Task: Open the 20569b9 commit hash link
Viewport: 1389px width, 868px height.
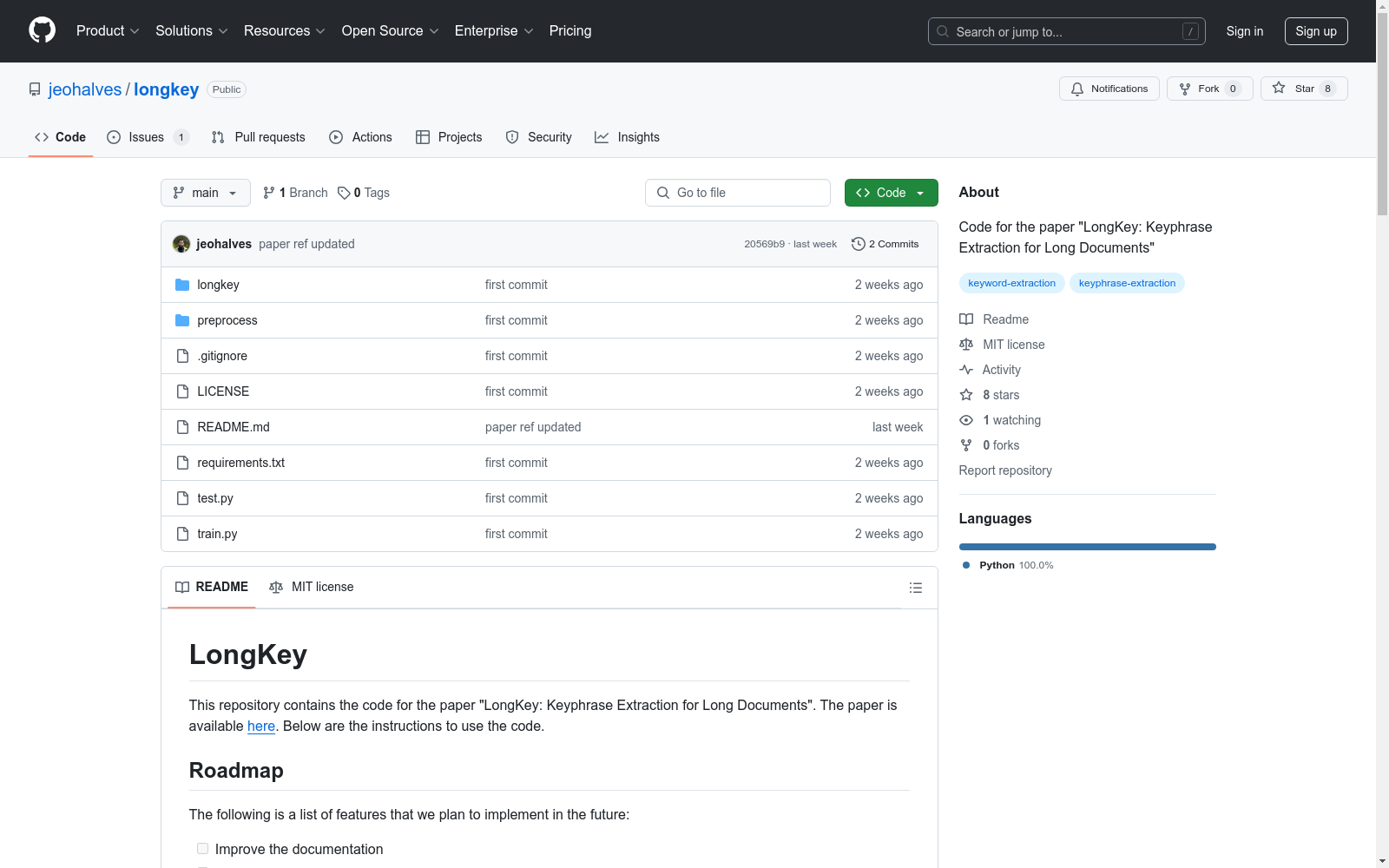Action: [x=764, y=244]
